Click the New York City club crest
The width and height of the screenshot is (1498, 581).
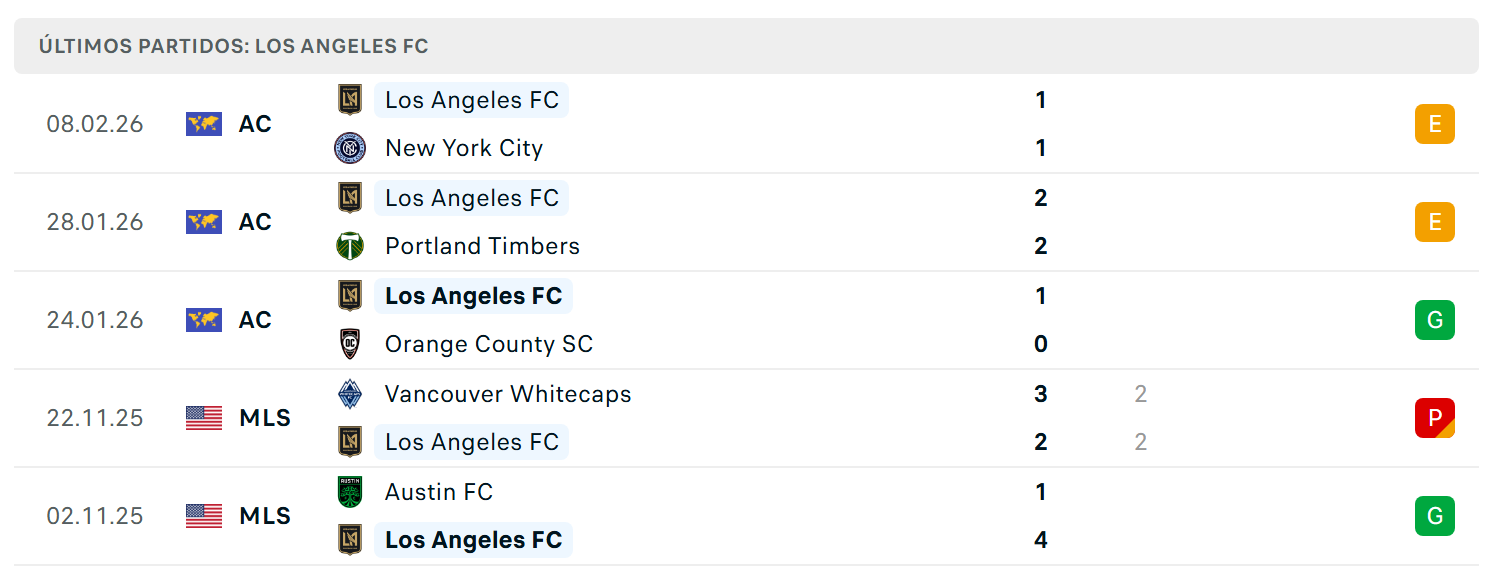[350, 148]
